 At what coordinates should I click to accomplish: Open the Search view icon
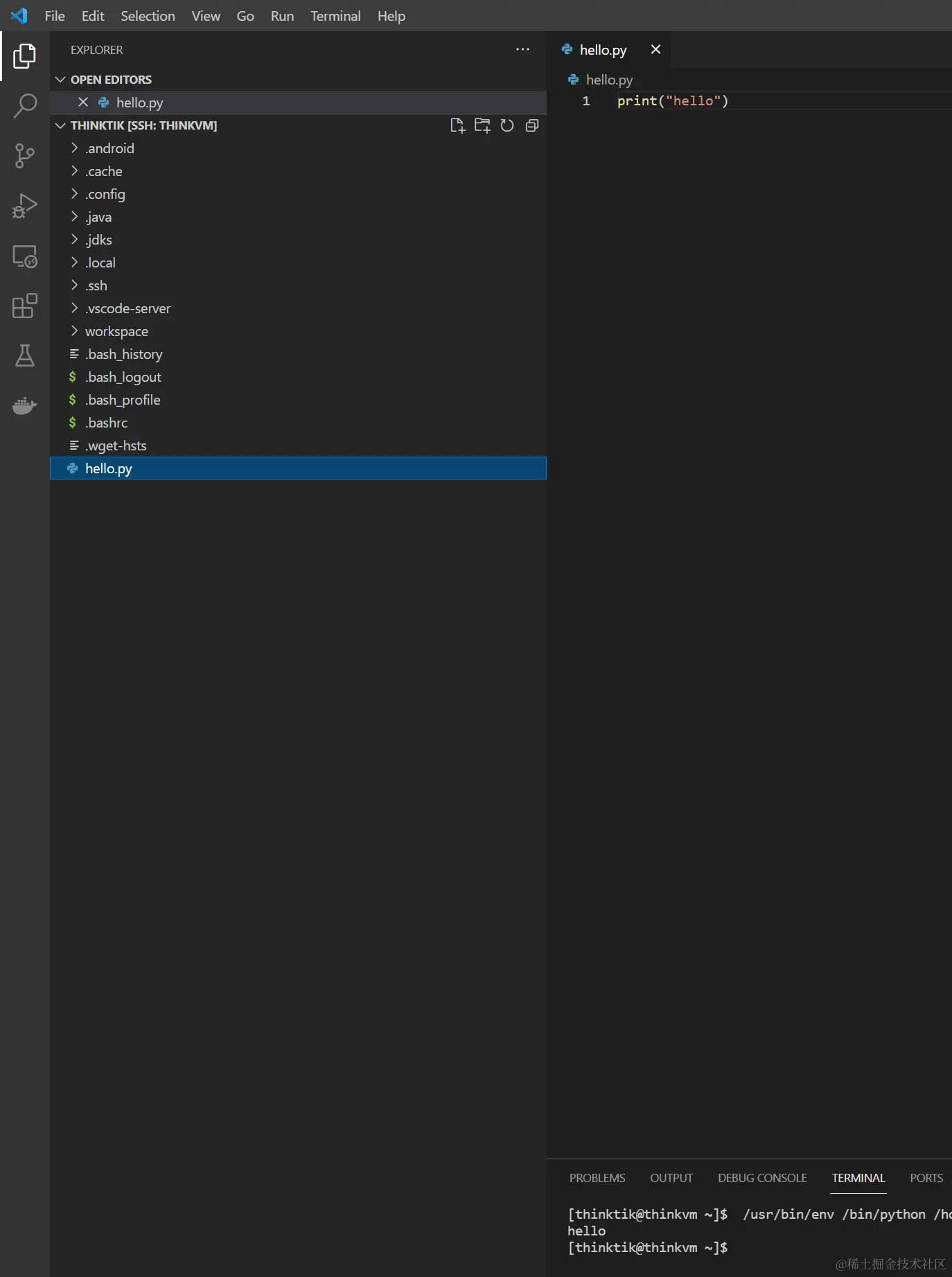tap(25, 106)
